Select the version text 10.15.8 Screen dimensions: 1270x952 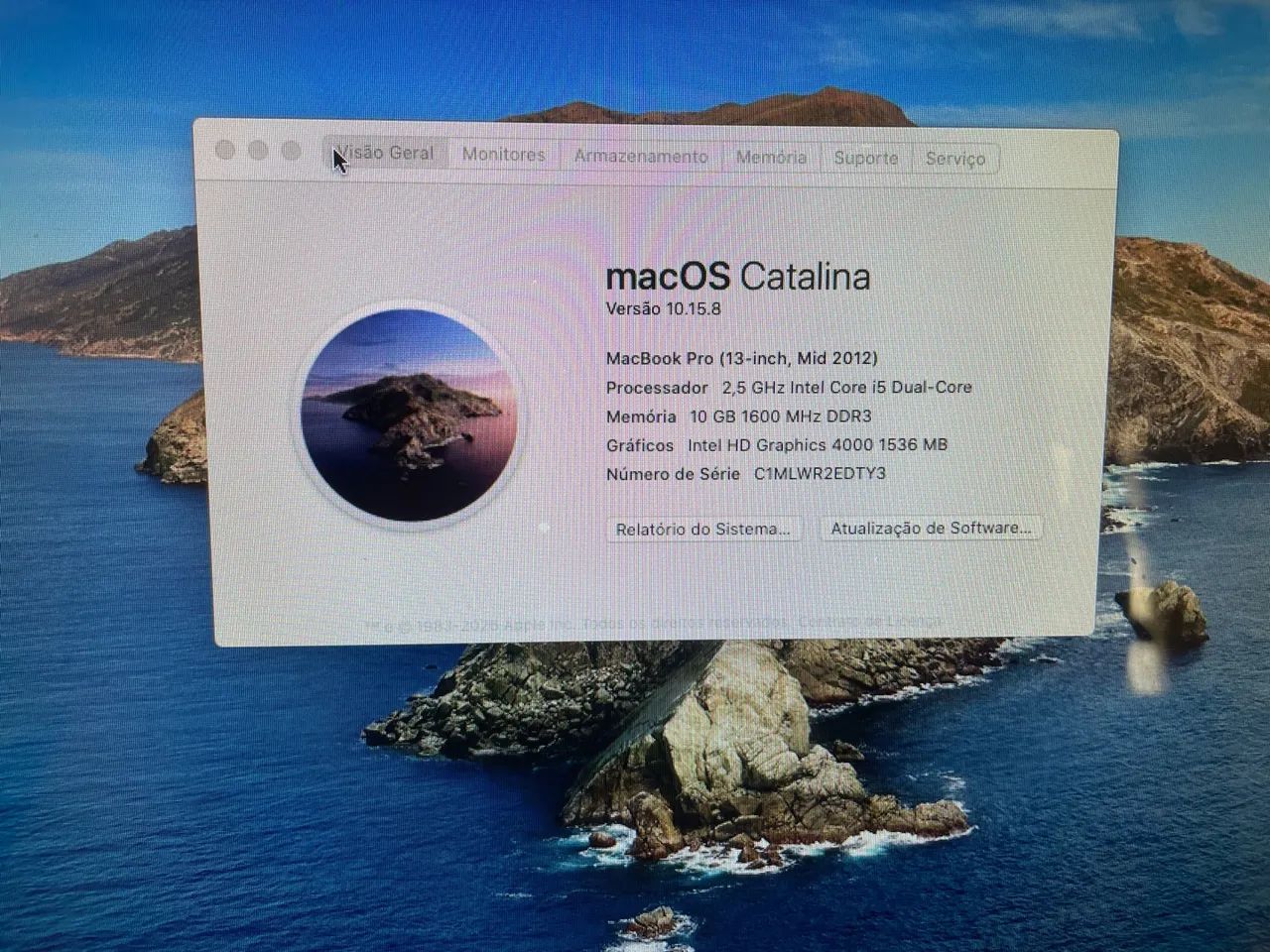click(x=694, y=308)
